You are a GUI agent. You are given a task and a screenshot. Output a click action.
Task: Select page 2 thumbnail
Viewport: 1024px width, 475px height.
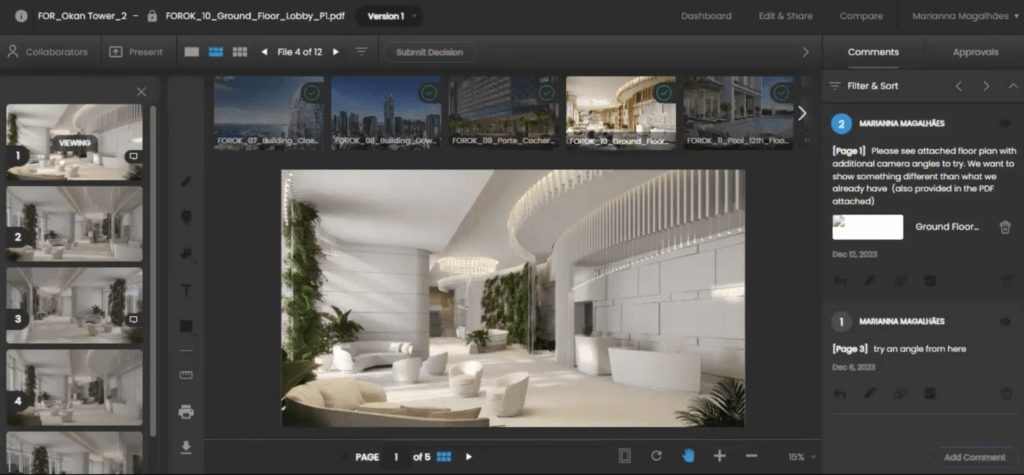(74, 224)
